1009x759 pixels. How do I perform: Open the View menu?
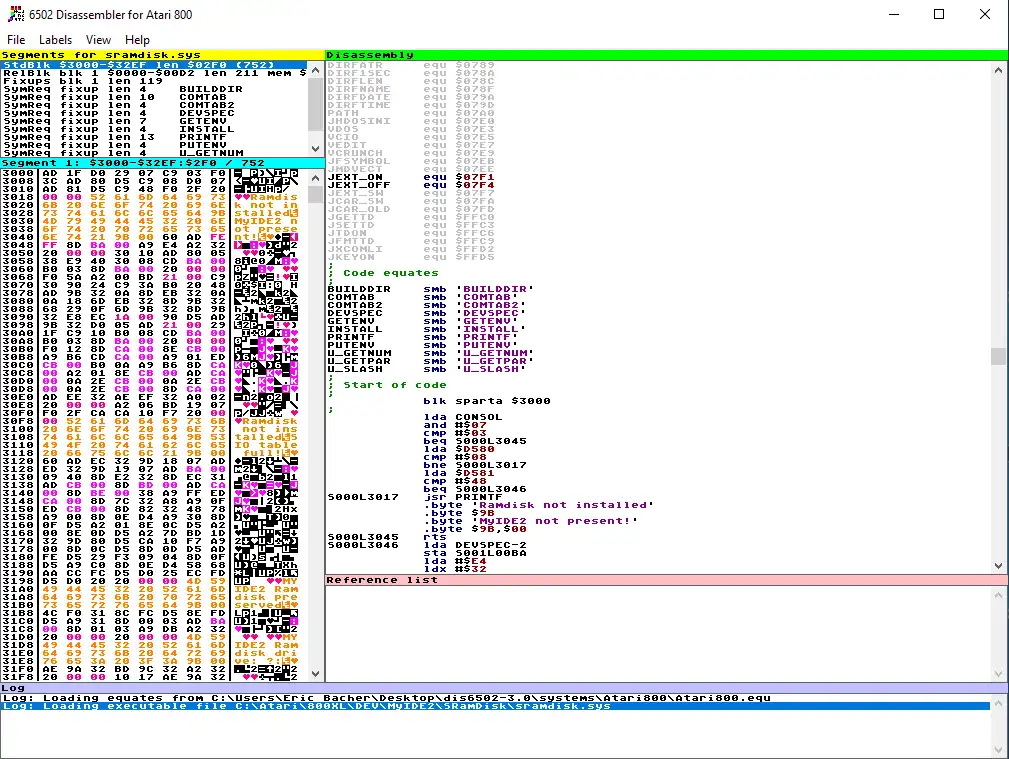coord(98,40)
